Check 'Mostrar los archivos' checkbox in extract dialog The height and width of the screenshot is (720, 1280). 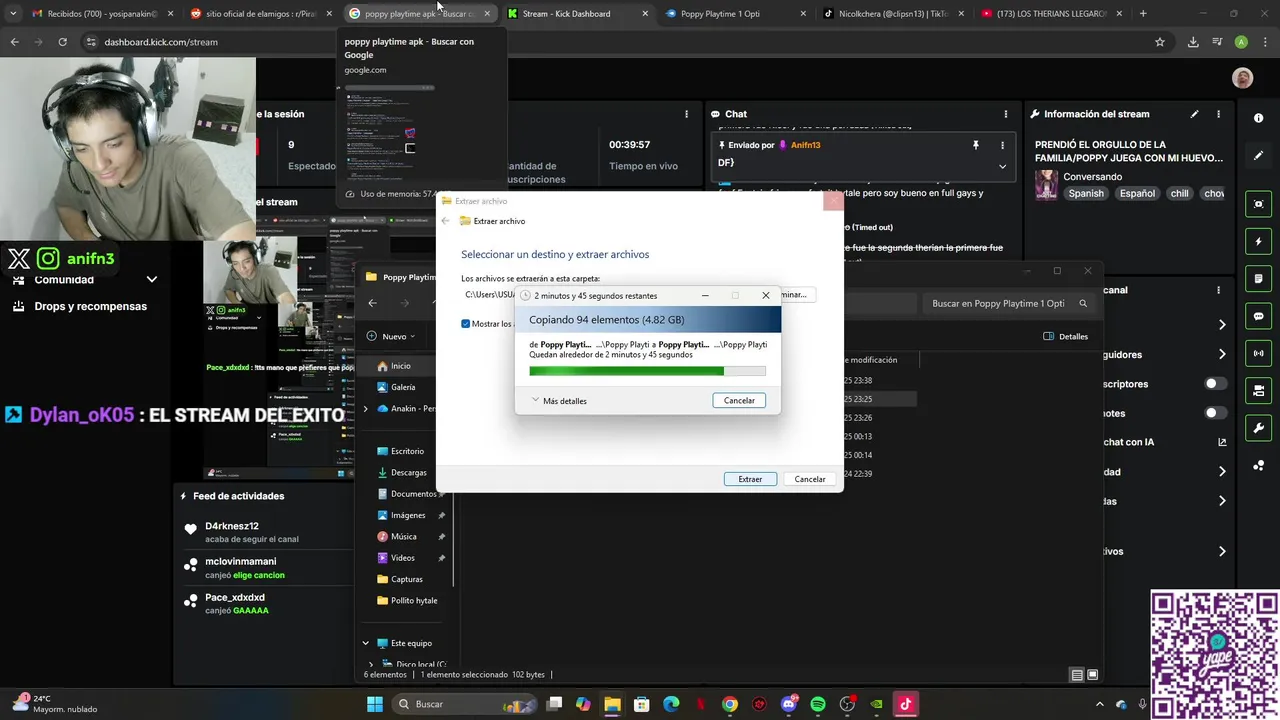click(466, 324)
